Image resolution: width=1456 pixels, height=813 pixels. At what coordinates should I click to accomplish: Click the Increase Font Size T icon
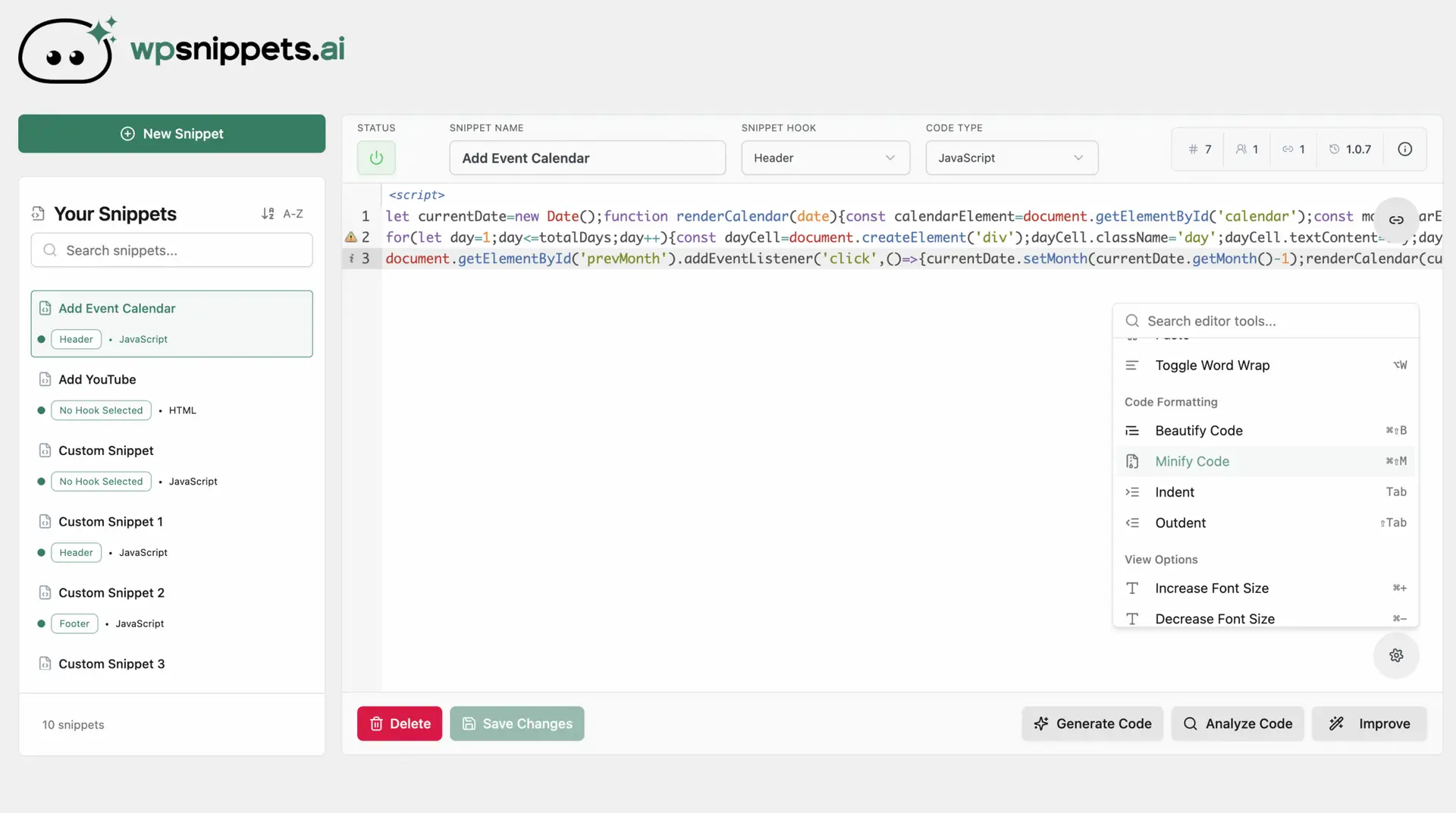coord(1132,589)
